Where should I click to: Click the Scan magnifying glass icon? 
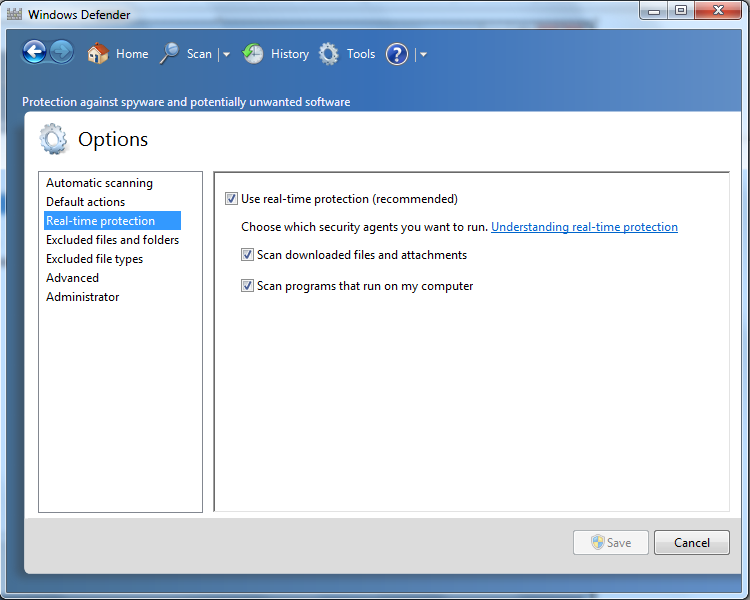click(169, 53)
